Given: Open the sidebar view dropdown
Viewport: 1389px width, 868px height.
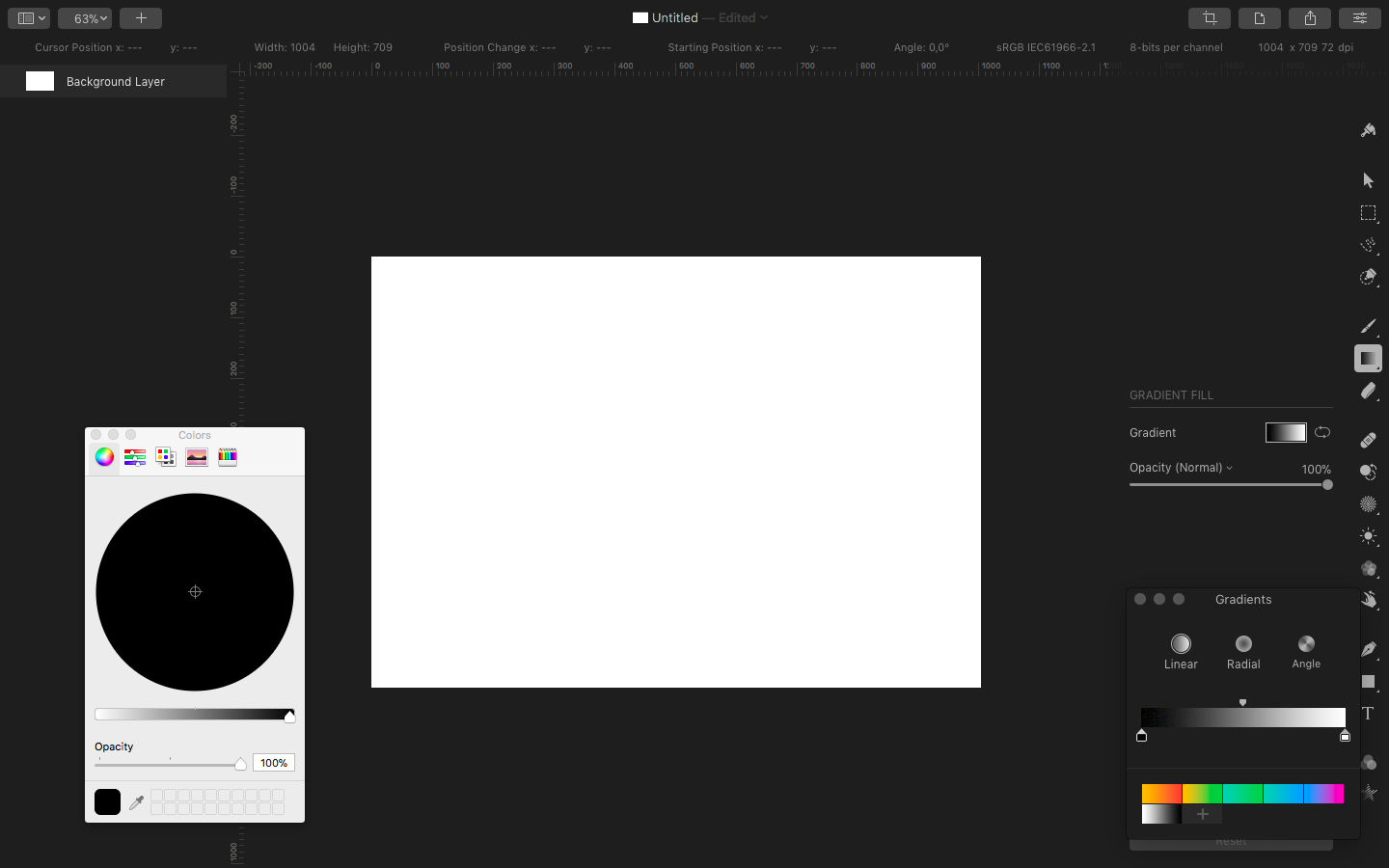Looking at the screenshot, I should [29, 18].
